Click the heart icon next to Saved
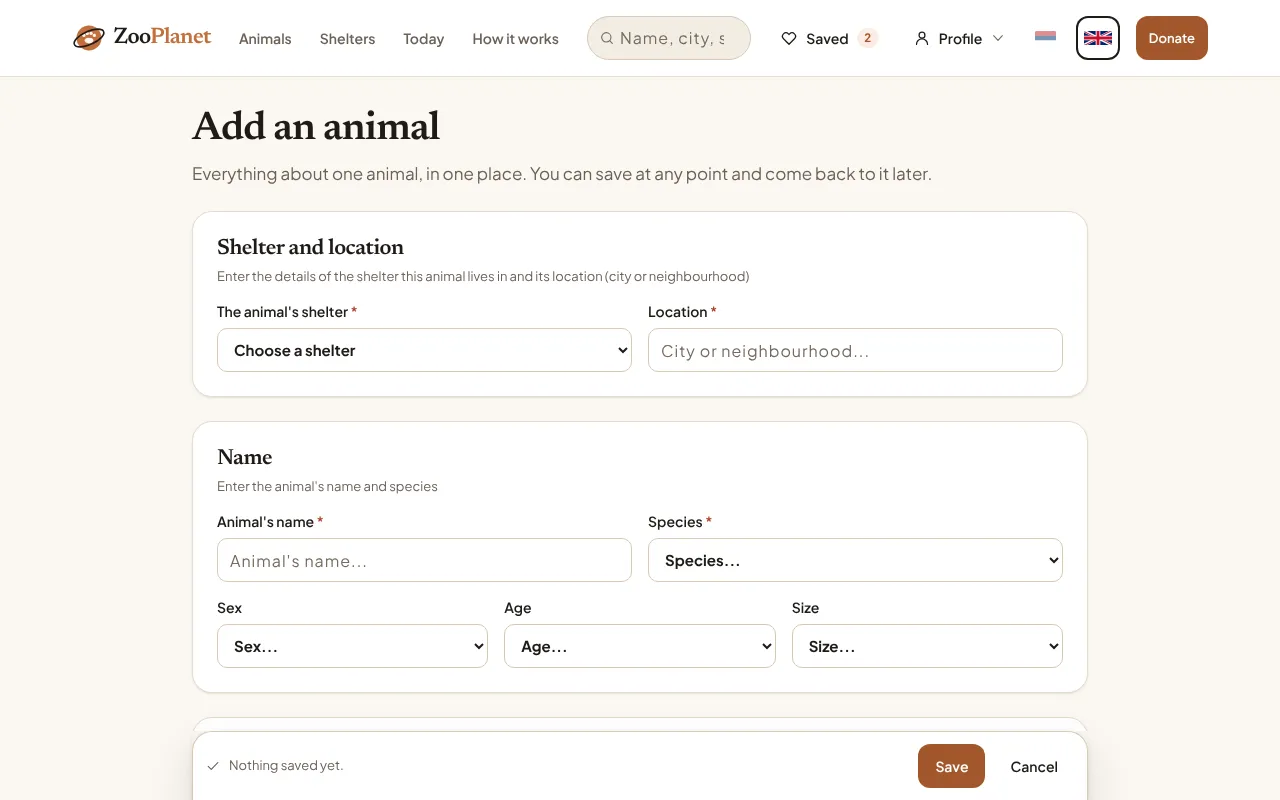 click(789, 38)
